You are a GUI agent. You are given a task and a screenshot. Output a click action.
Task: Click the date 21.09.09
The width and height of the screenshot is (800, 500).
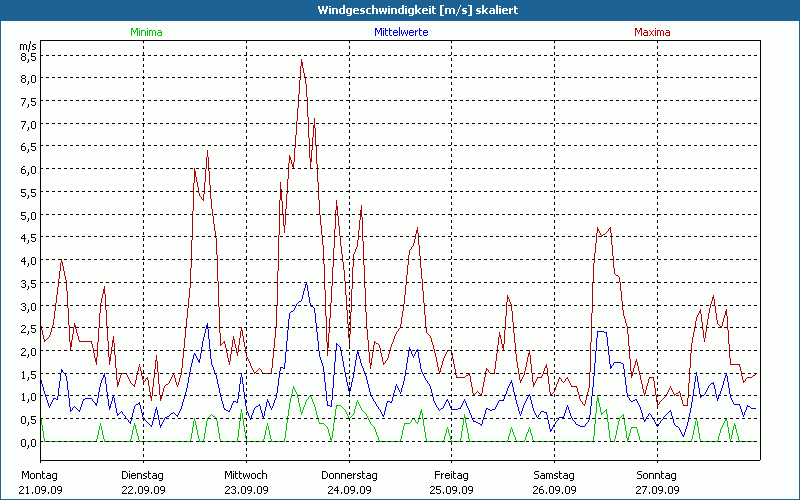(x=41, y=490)
